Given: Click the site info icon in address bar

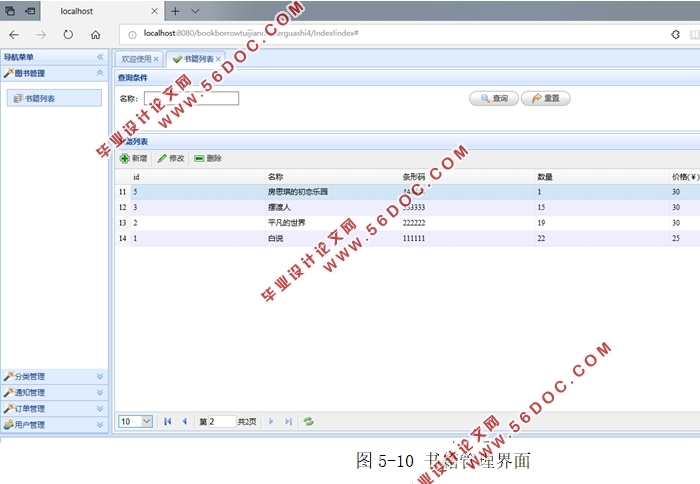Looking at the screenshot, I should (132, 34).
